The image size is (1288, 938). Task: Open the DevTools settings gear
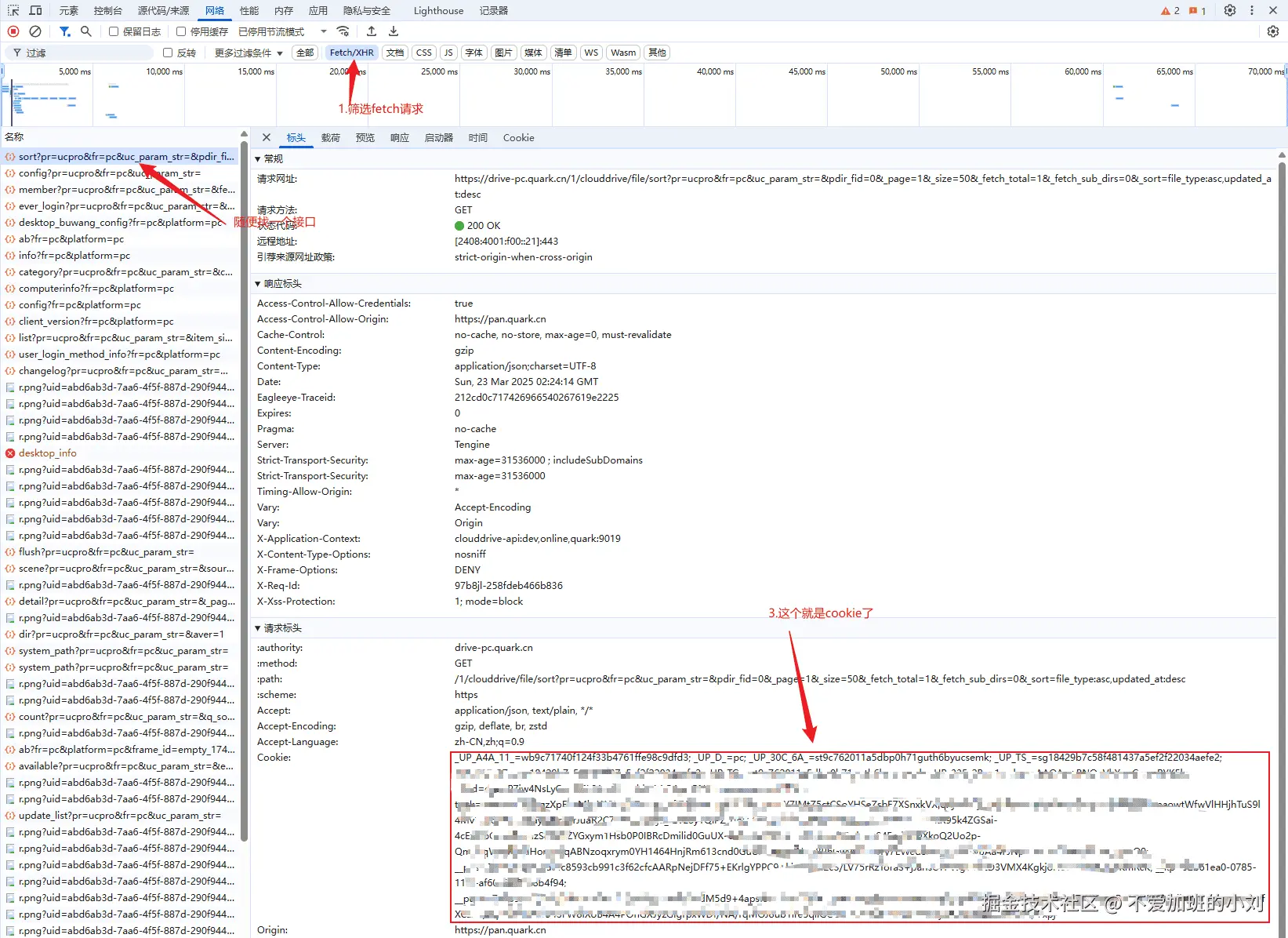click(1230, 10)
